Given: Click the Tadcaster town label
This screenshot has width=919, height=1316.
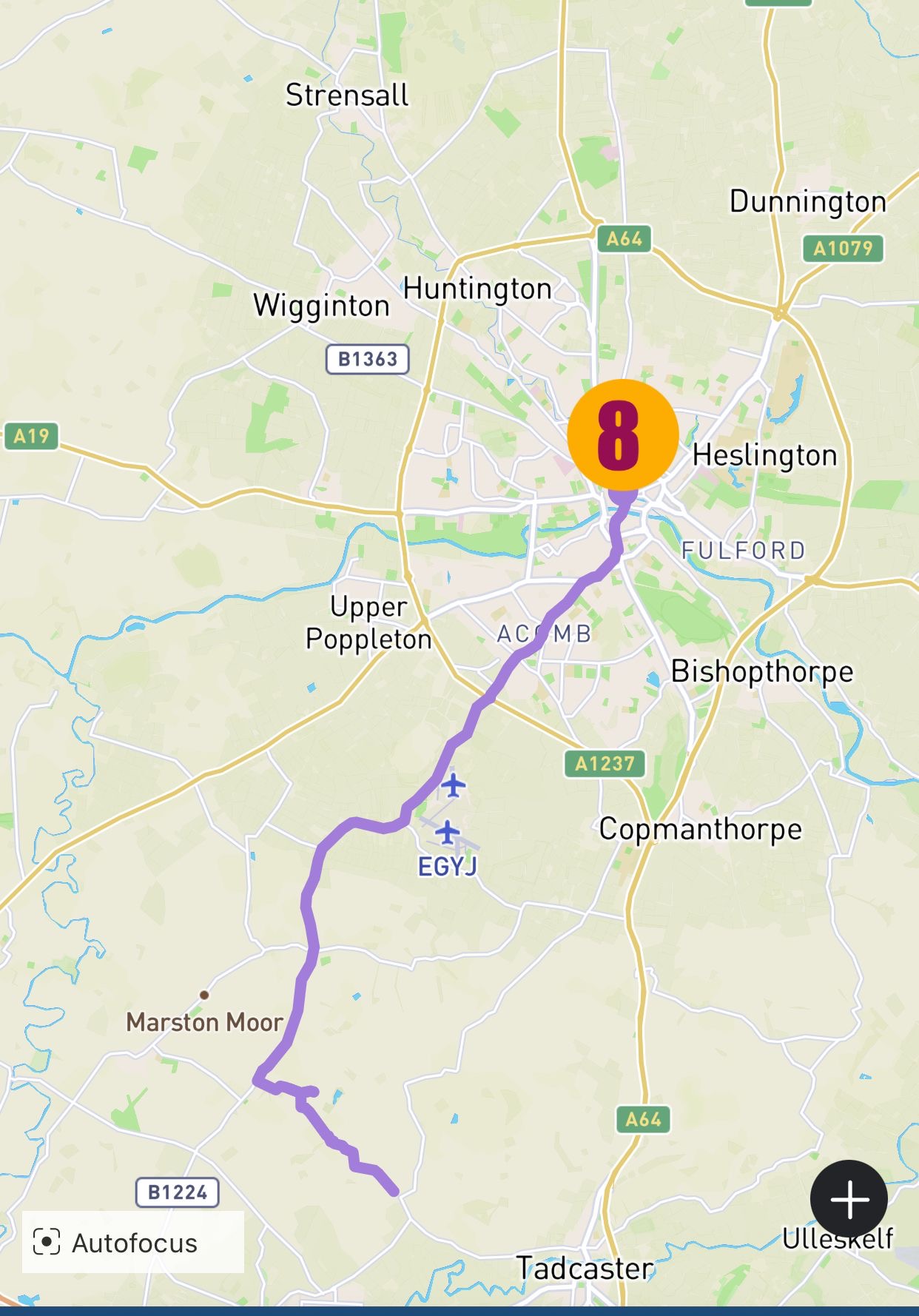Looking at the screenshot, I should click(x=585, y=1269).
